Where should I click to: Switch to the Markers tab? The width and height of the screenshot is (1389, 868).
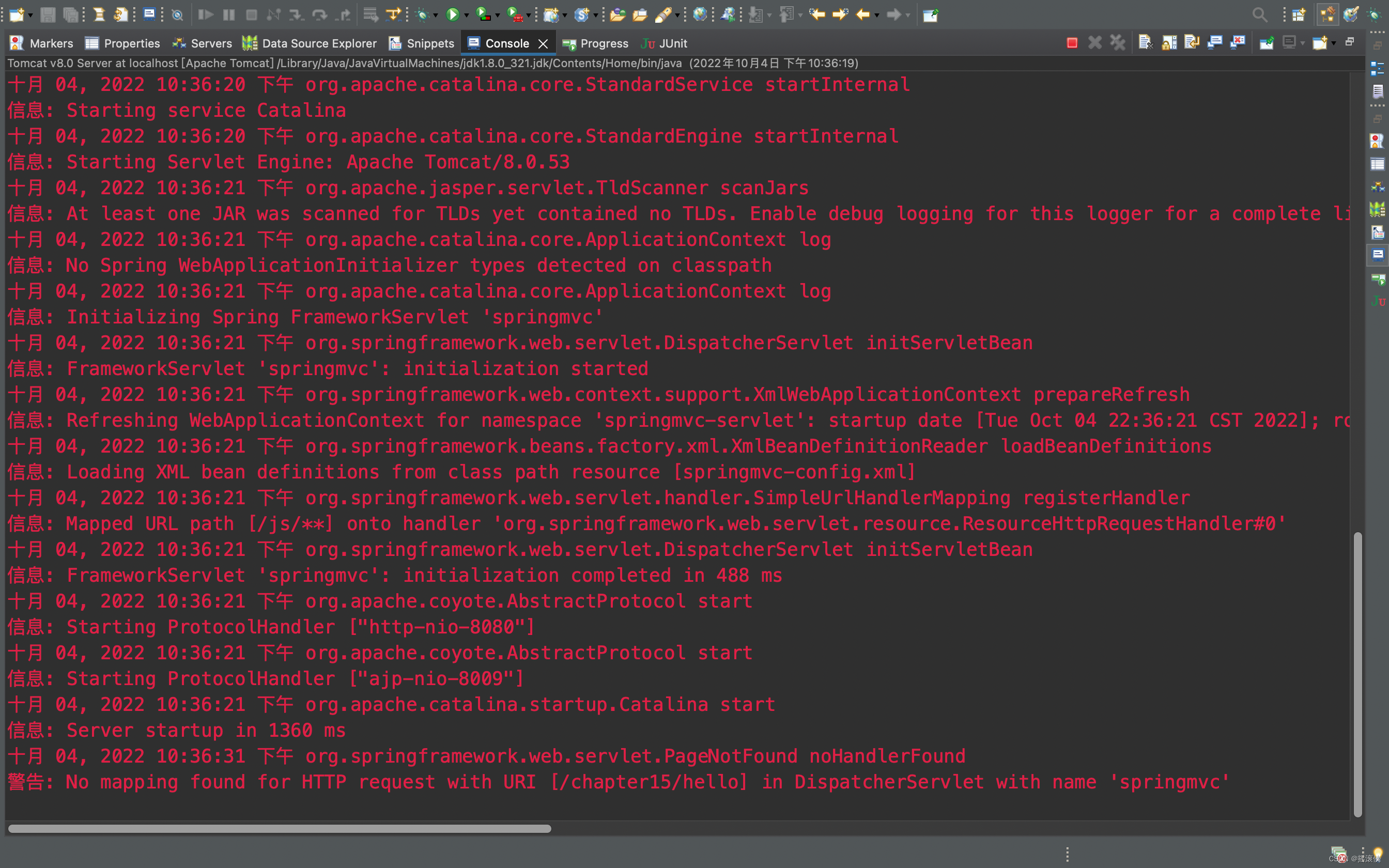point(42,43)
